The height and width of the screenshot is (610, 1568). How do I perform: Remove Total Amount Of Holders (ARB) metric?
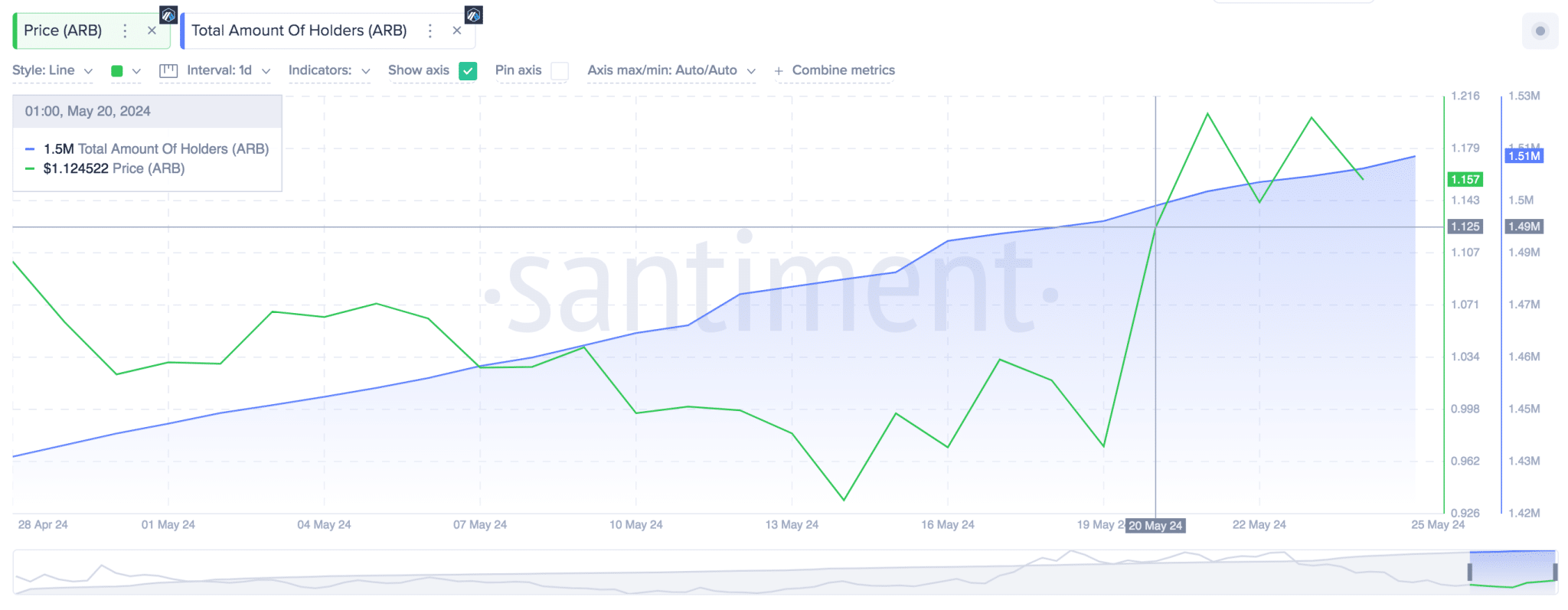pos(457,31)
